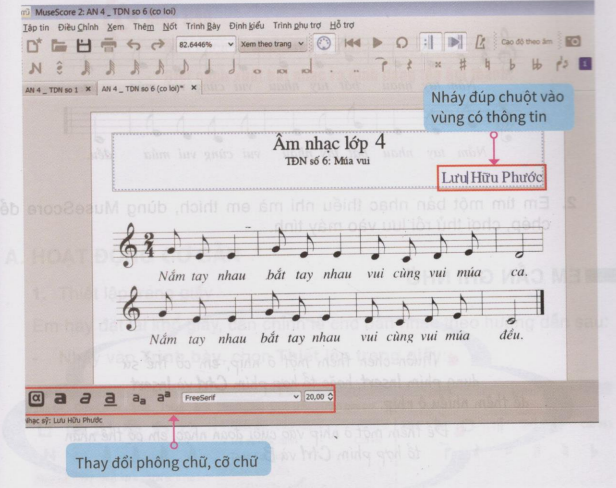The height and width of the screenshot is (488, 616).
Task: Click the Undo arrow icon
Action: point(134,45)
